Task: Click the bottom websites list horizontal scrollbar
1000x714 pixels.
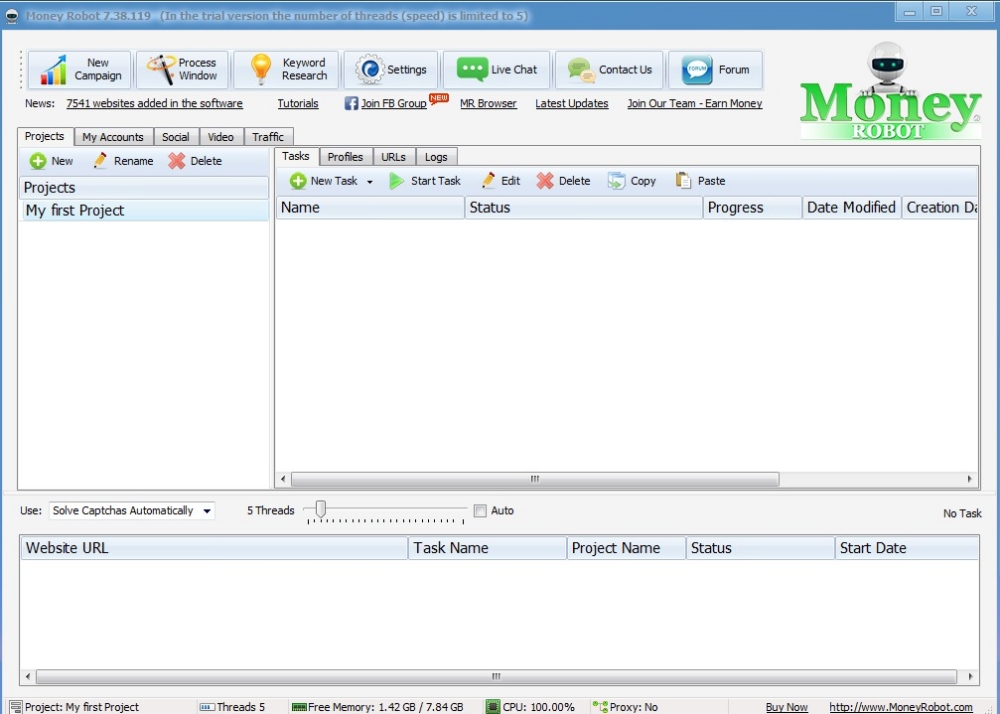Action: pyautogui.click(x=496, y=676)
